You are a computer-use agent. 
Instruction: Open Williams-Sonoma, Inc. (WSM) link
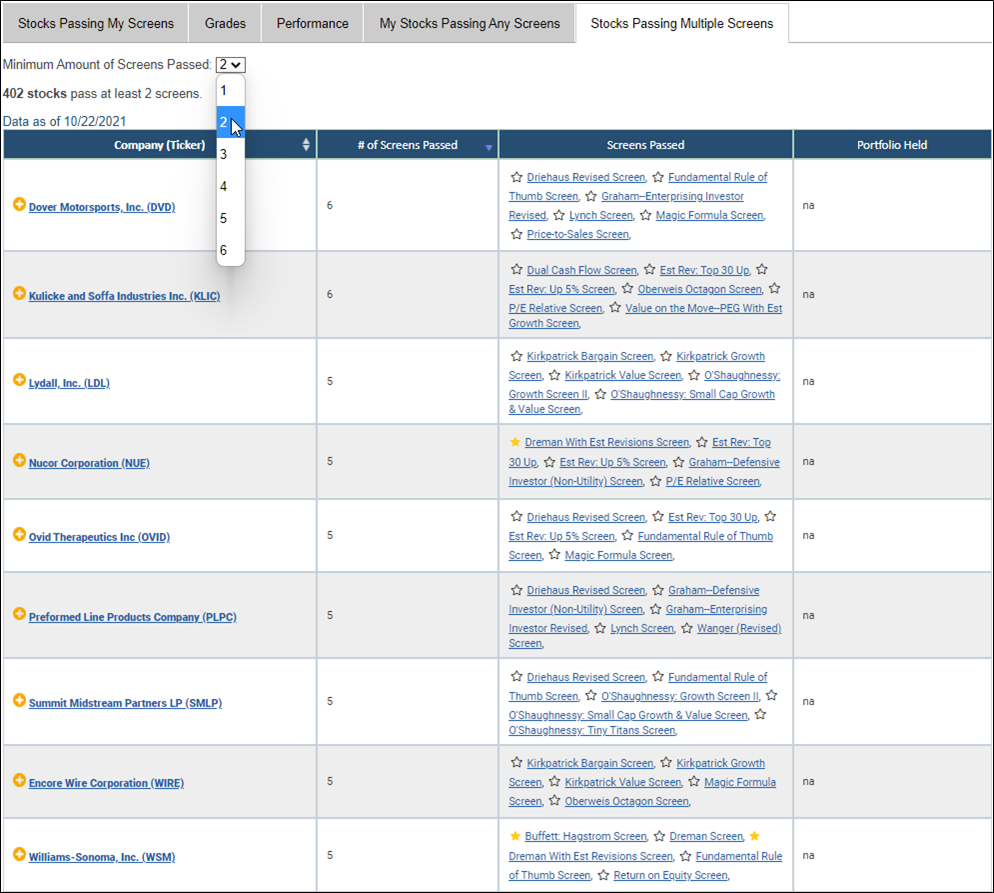[102, 857]
